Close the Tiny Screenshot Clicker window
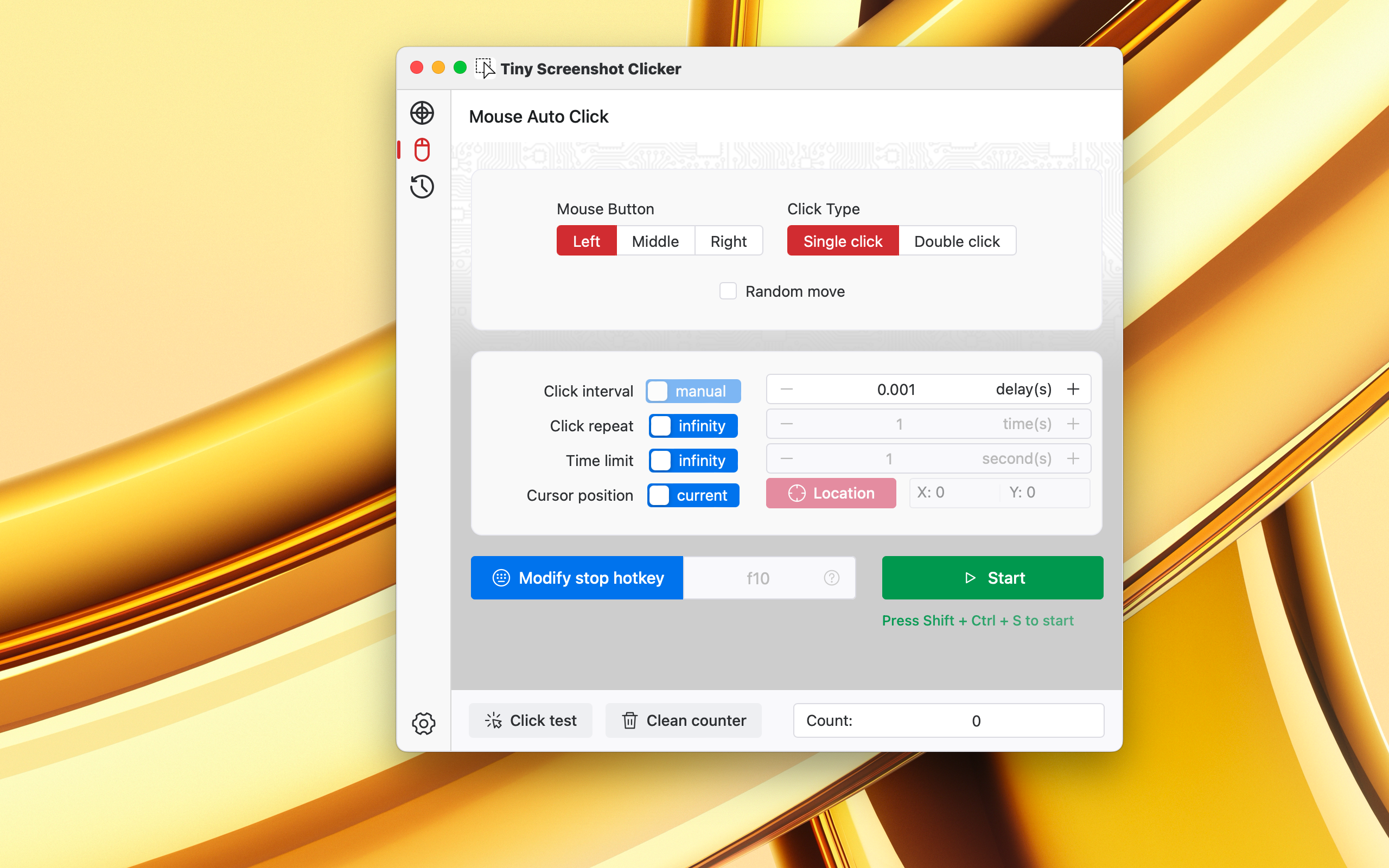Image resolution: width=1389 pixels, height=868 pixels. [417, 68]
